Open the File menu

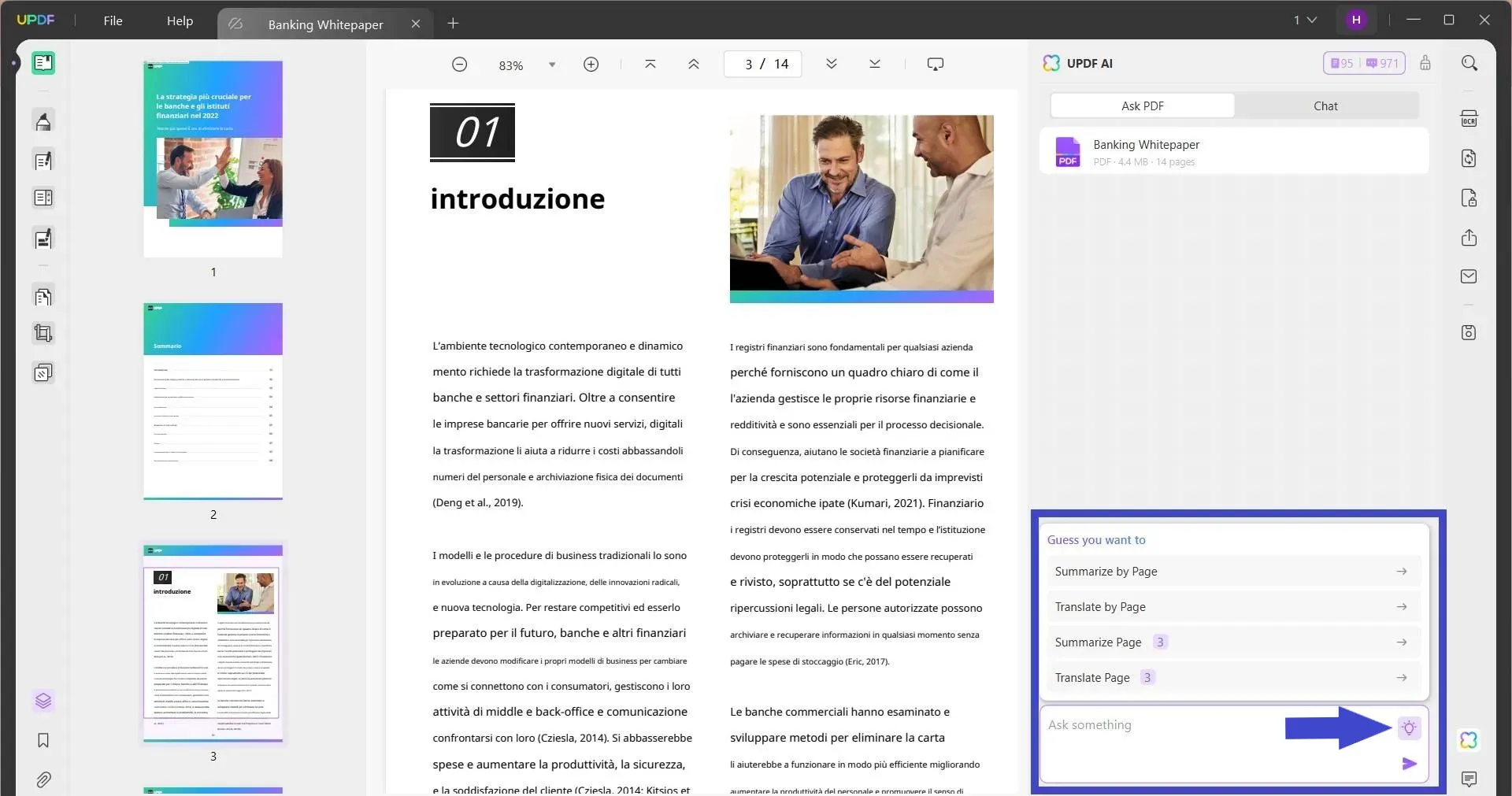113,20
